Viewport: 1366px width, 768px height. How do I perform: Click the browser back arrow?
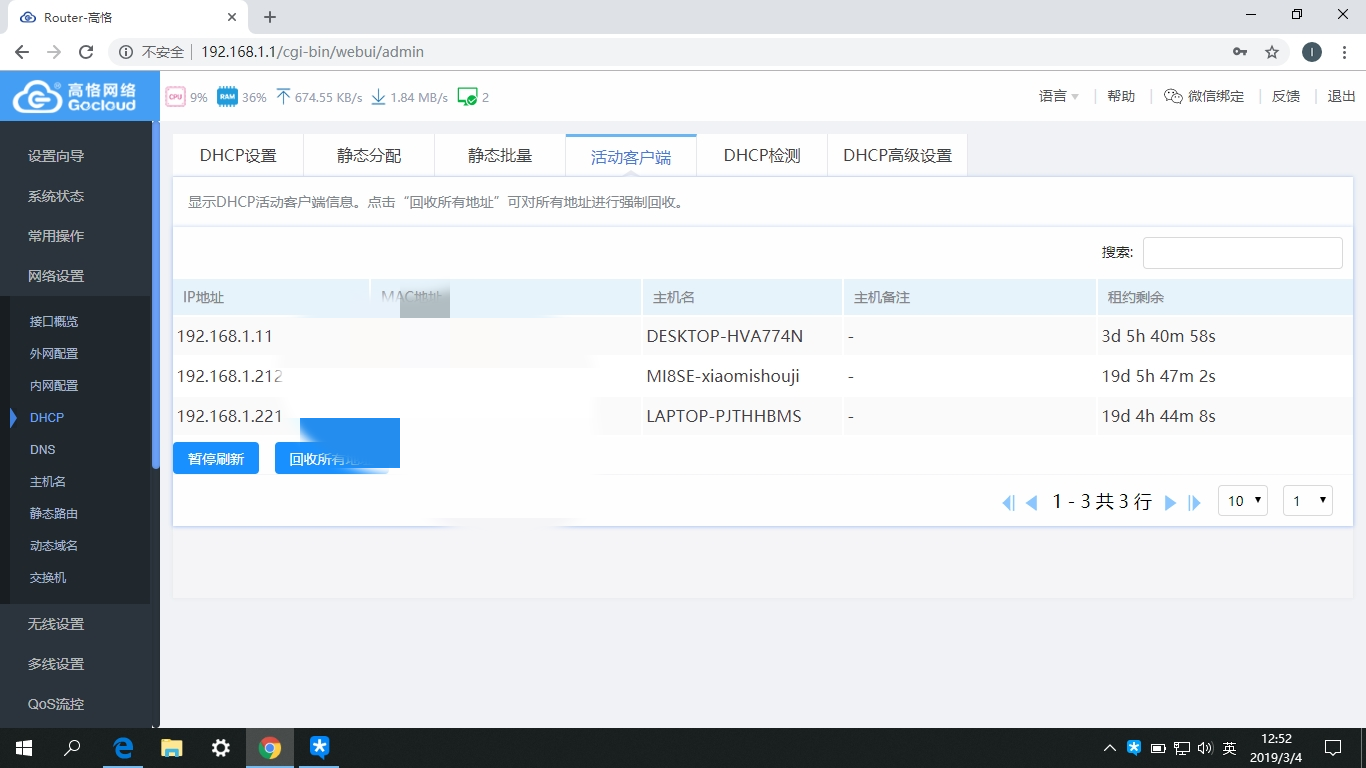[x=22, y=52]
